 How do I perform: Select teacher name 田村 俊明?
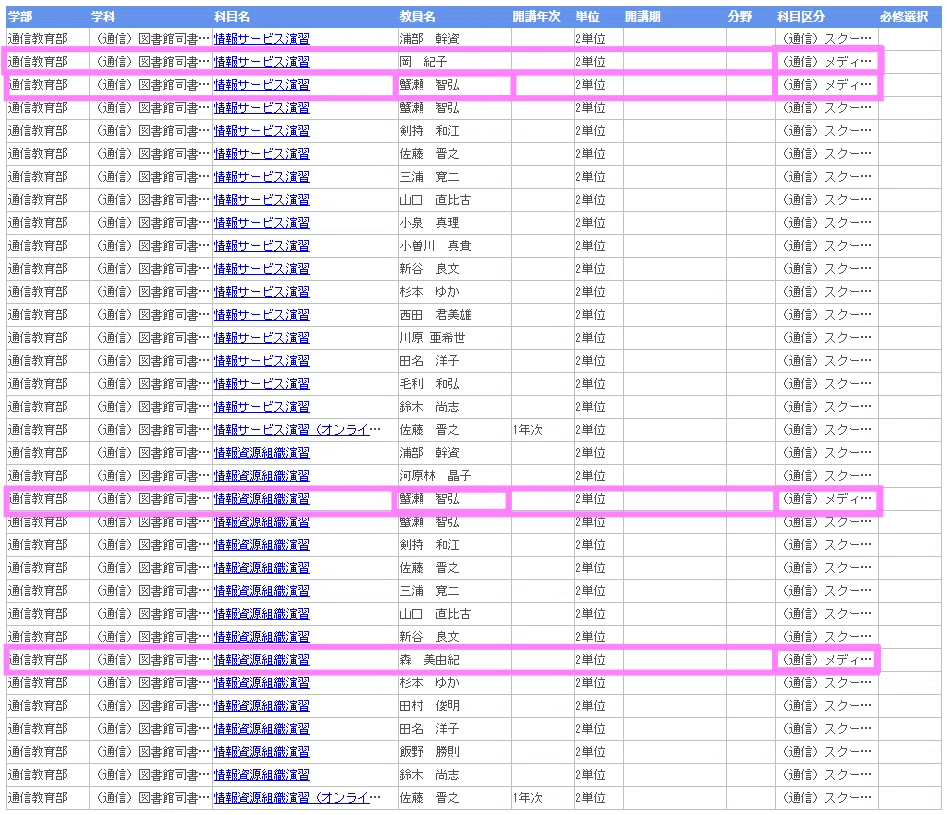tap(429, 706)
